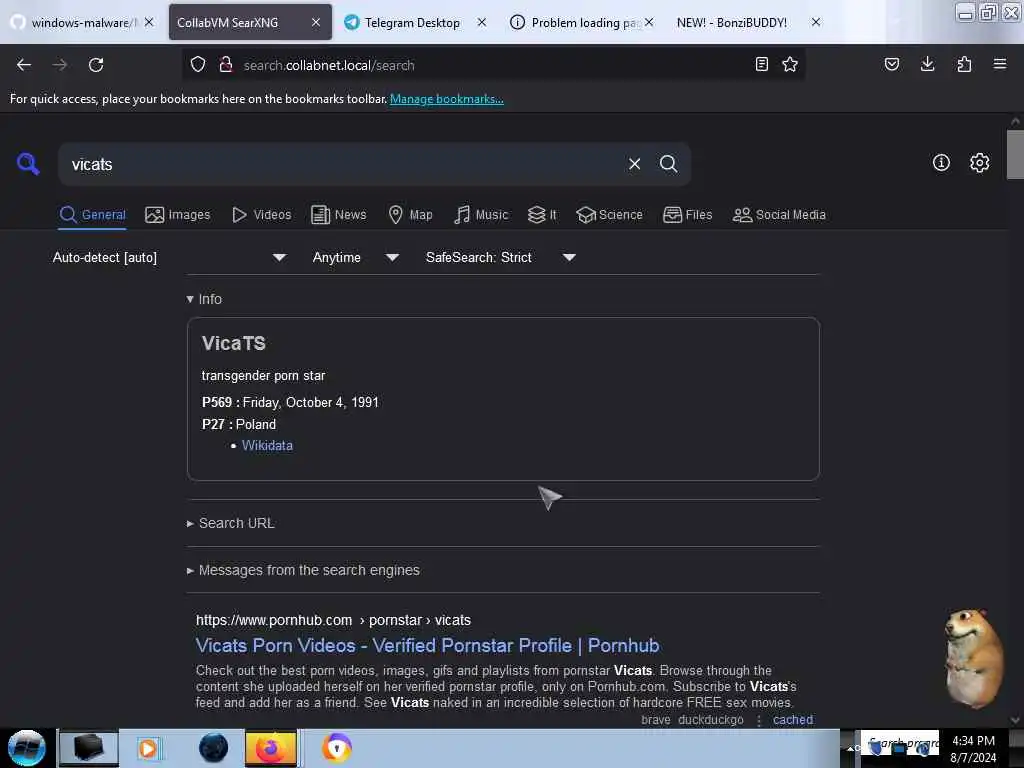Viewport: 1024px width, 768px height.
Task: Open the SearXNG about info icon
Action: [x=941, y=163]
